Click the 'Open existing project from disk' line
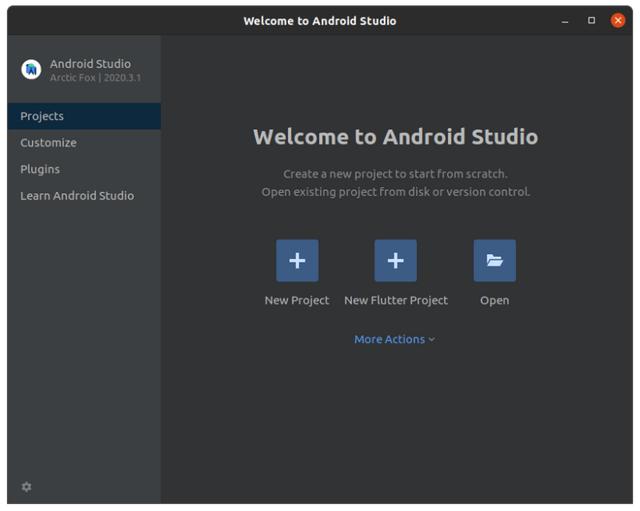640x511 pixels. [396, 192]
